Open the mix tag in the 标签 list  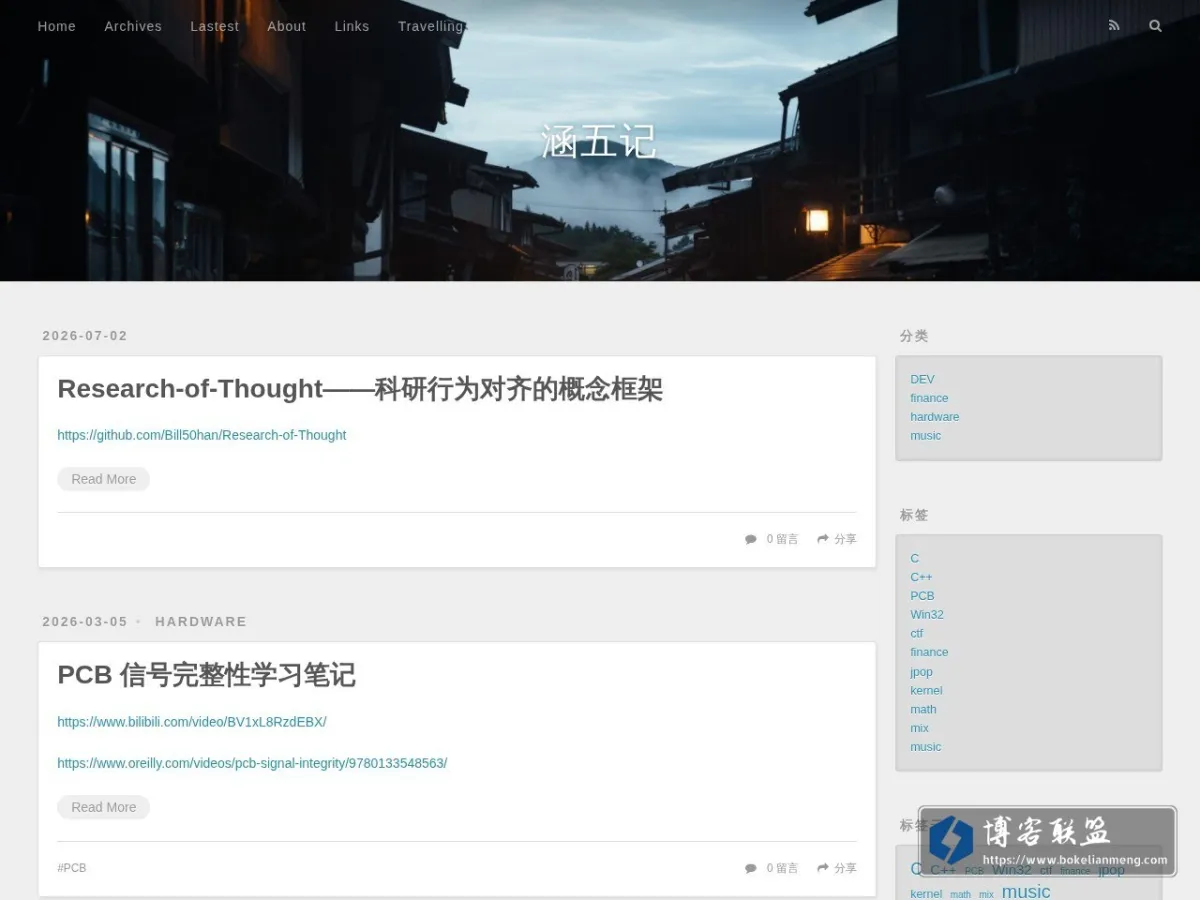(920, 728)
